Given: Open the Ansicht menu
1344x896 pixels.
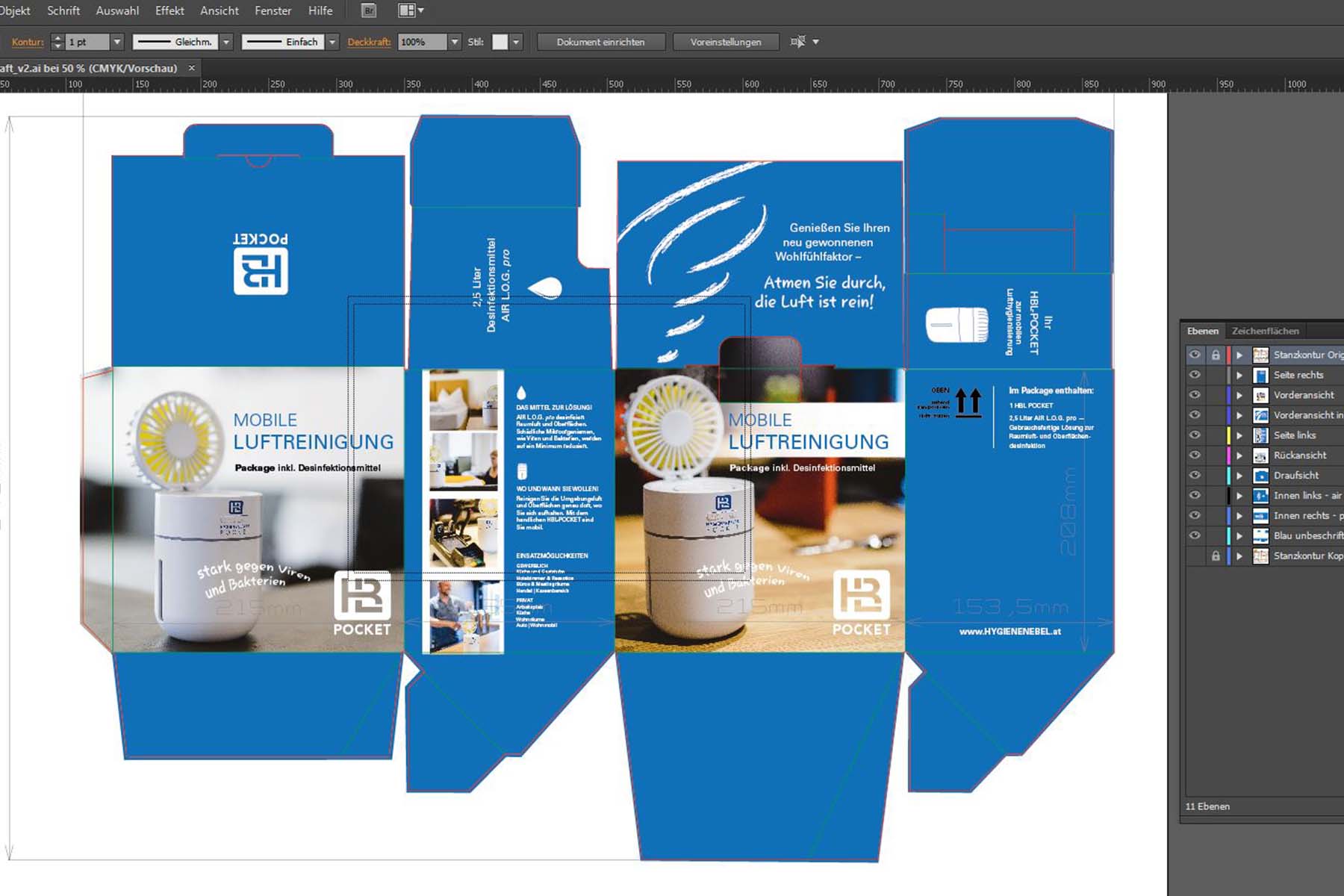Looking at the screenshot, I should [x=220, y=10].
